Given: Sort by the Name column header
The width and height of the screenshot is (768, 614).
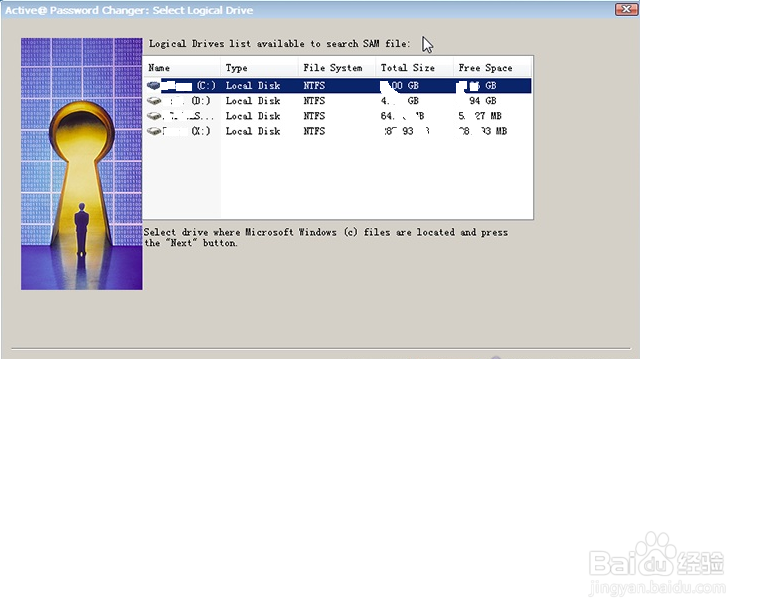Looking at the screenshot, I should click(x=181, y=68).
